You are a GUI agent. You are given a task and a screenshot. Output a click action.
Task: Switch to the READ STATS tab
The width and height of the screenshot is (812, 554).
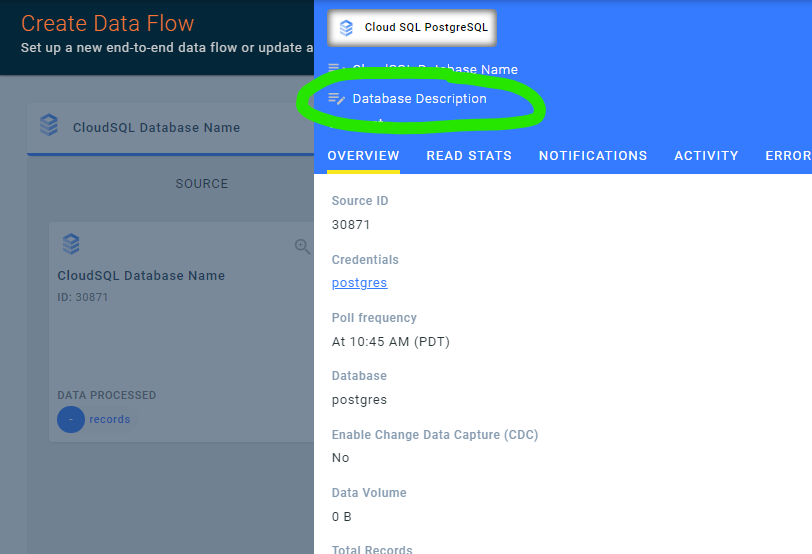pos(469,156)
